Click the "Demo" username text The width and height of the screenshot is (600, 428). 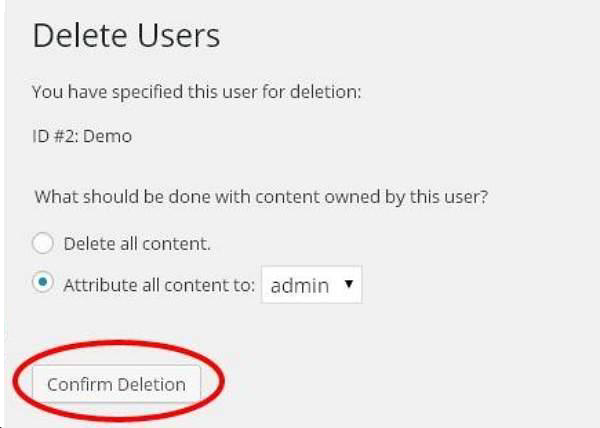pyautogui.click(x=107, y=136)
